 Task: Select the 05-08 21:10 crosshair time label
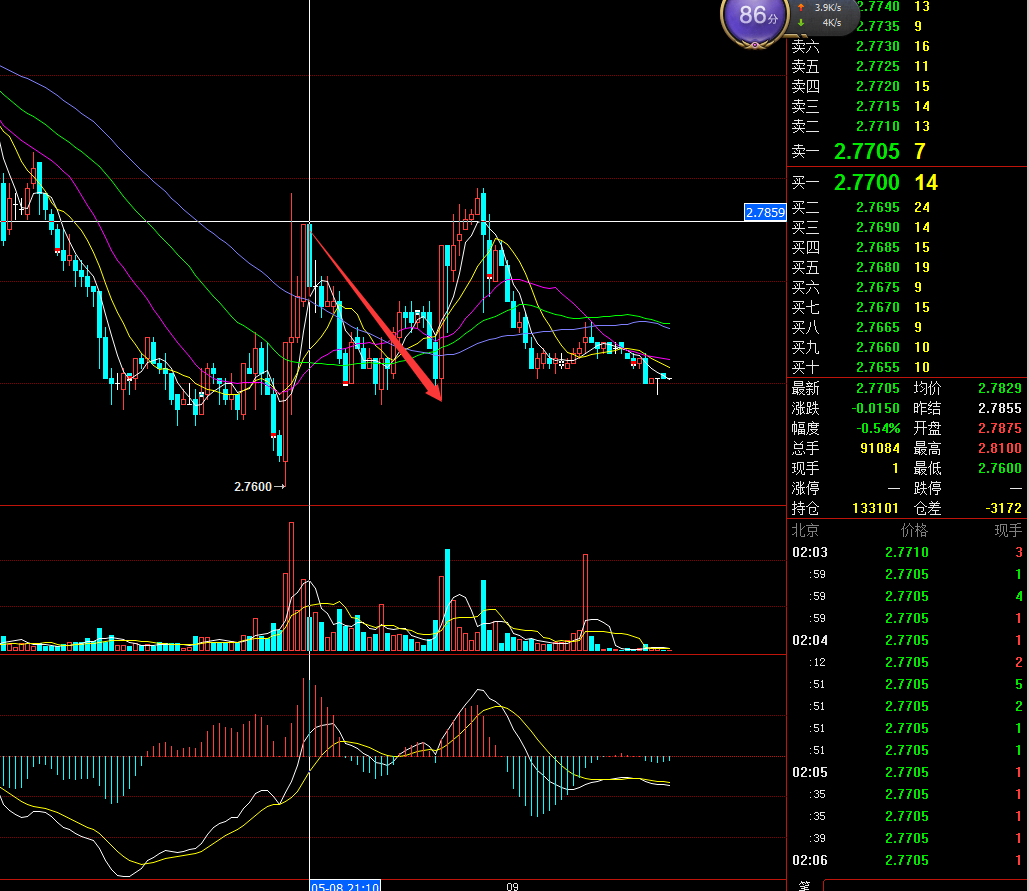point(345,886)
